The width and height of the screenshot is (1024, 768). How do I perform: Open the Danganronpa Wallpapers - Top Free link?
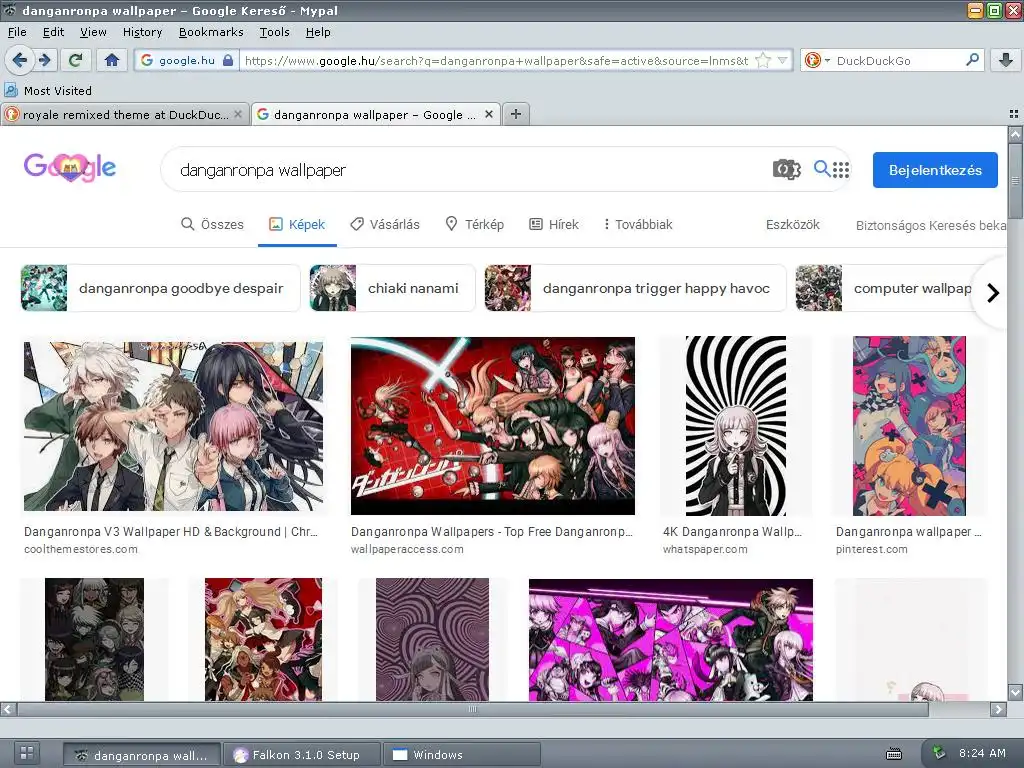tap(491, 532)
